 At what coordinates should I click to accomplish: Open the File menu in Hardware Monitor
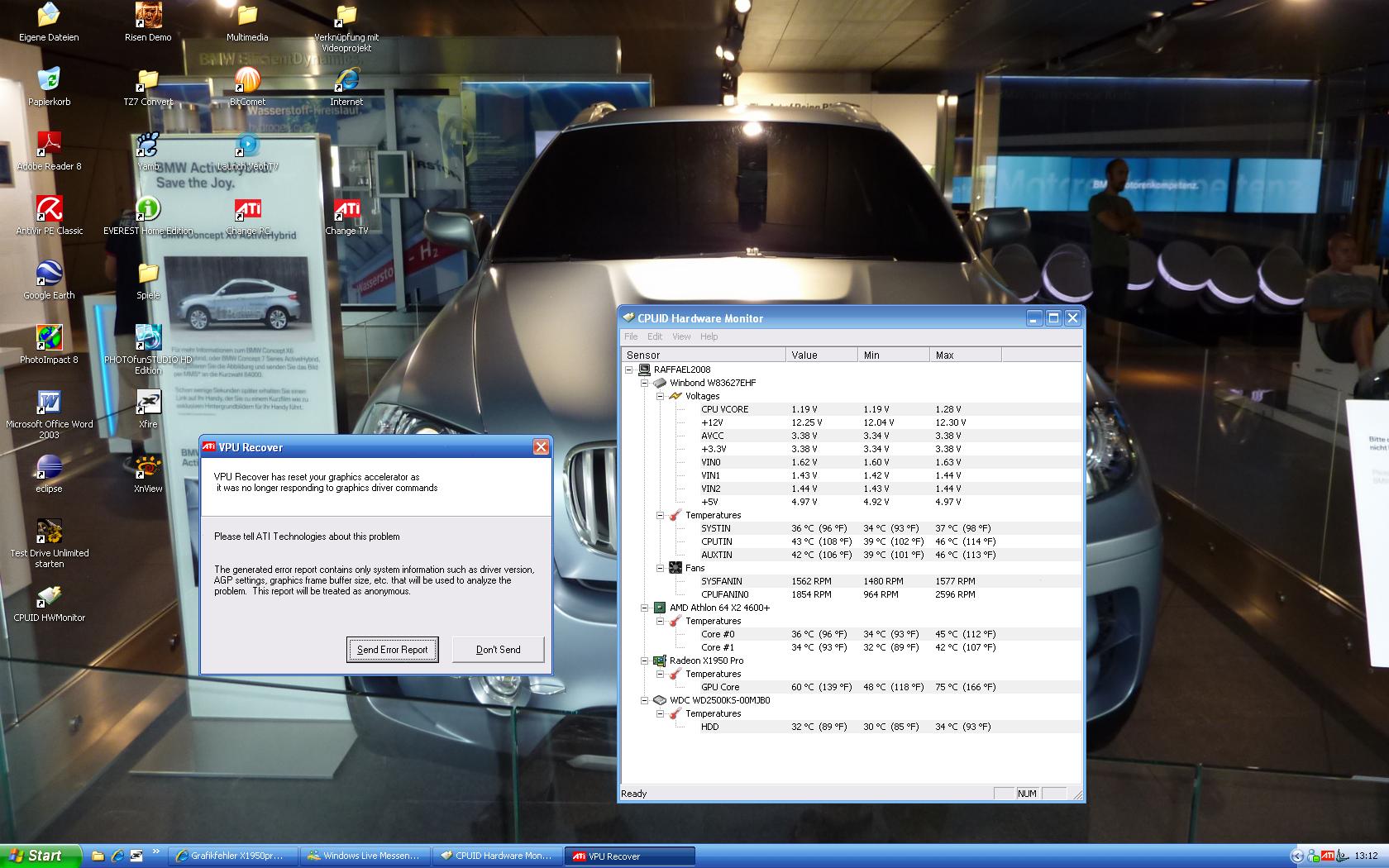(631, 336)
